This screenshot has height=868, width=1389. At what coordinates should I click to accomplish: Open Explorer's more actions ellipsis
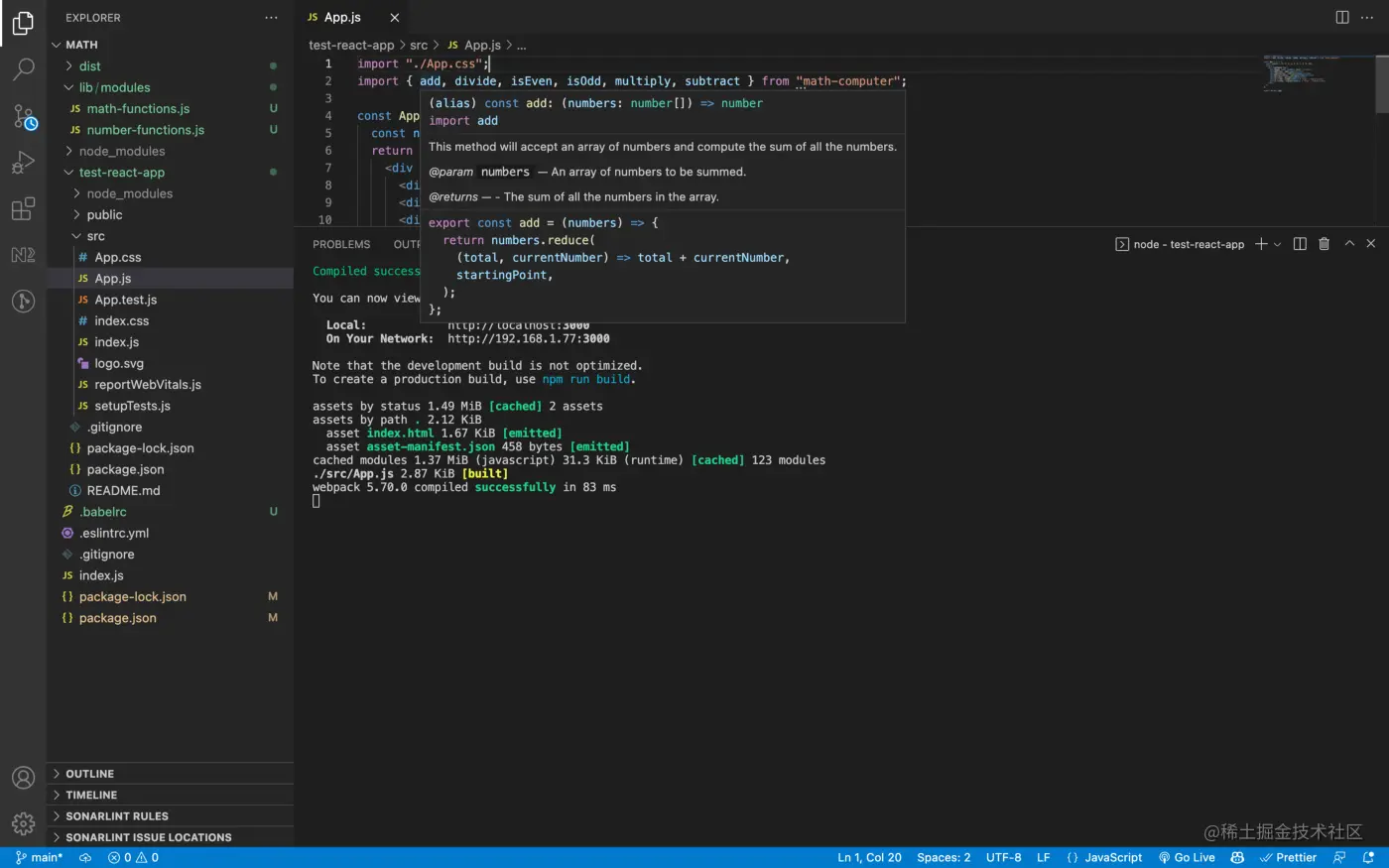(271, 18)
